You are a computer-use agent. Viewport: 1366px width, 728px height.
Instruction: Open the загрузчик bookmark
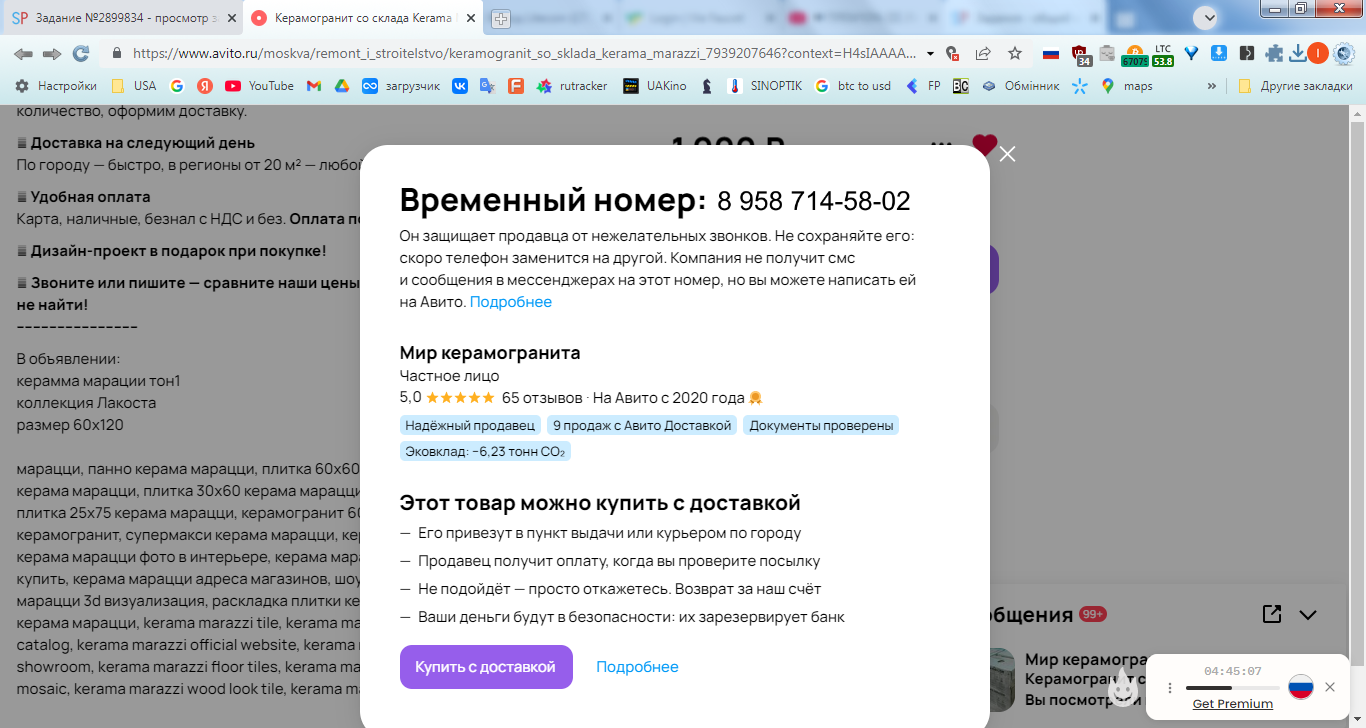tap(401, 86)
